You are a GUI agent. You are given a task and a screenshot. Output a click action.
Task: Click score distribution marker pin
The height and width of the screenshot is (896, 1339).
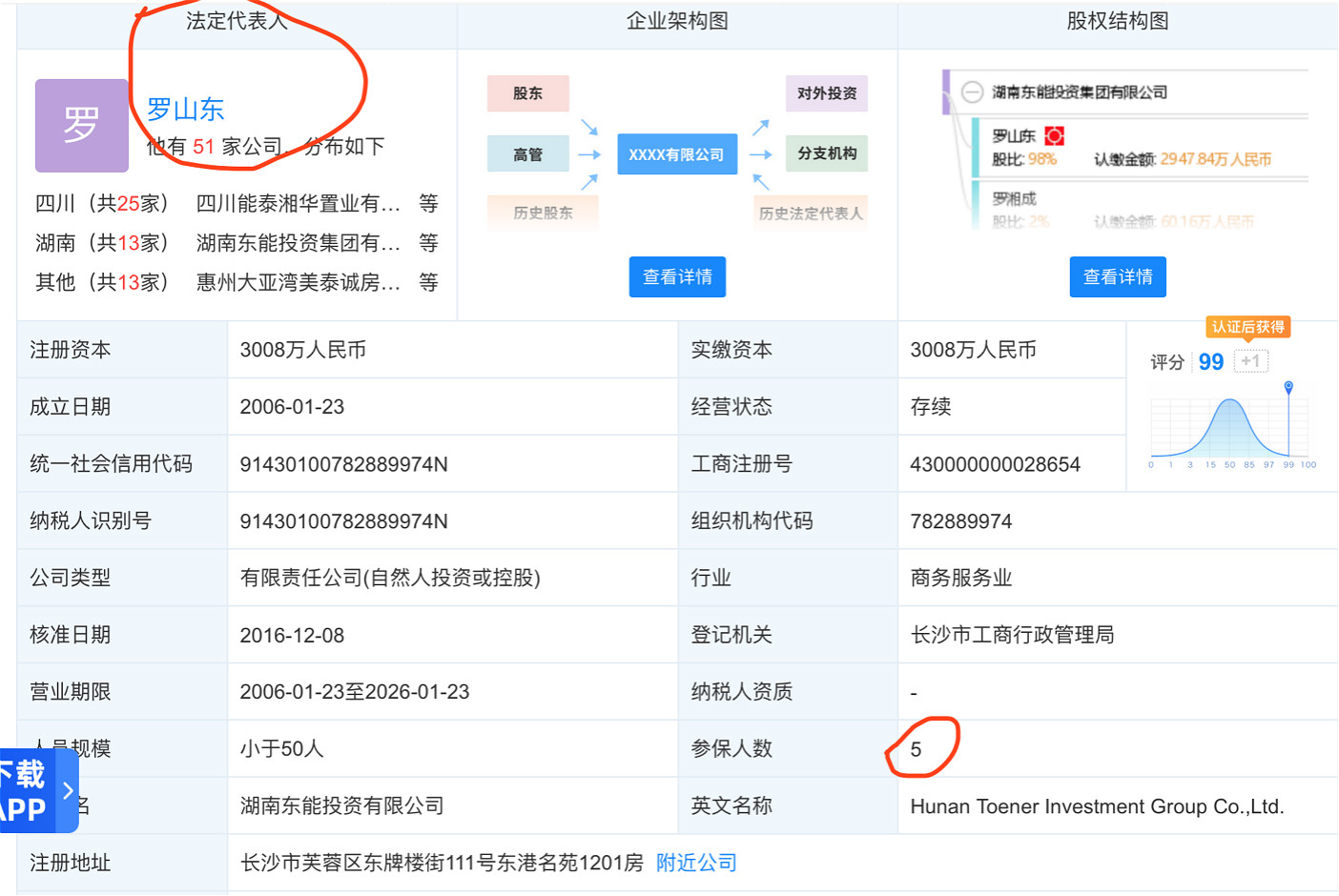(1288, 387)
